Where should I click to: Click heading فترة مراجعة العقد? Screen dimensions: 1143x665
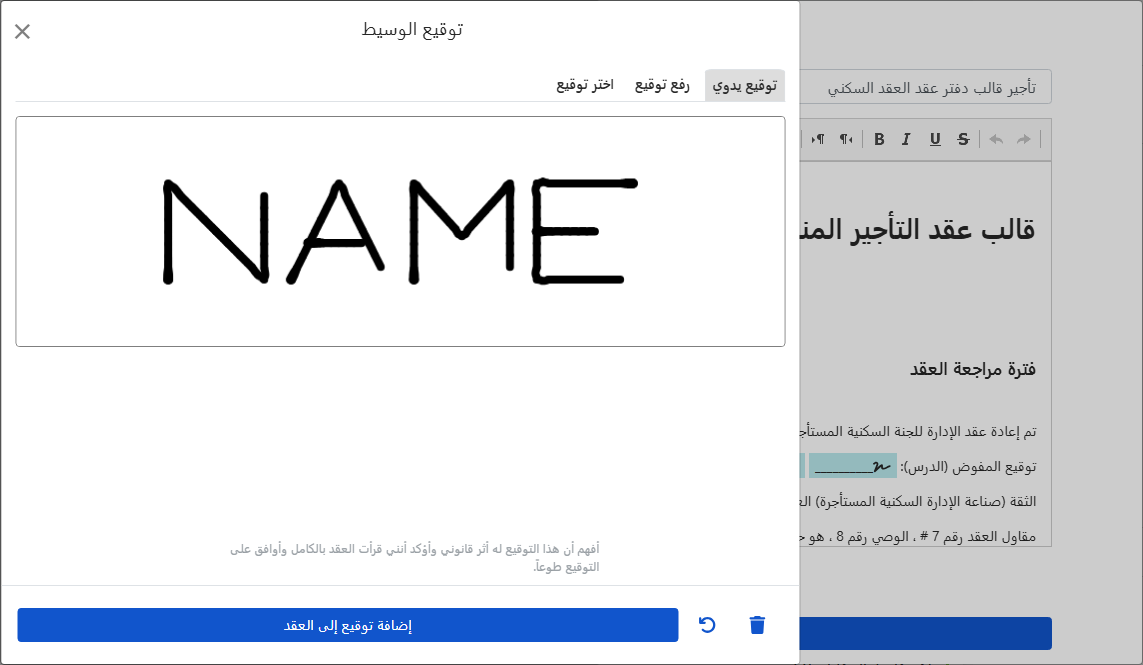click(x=972, y=369)
